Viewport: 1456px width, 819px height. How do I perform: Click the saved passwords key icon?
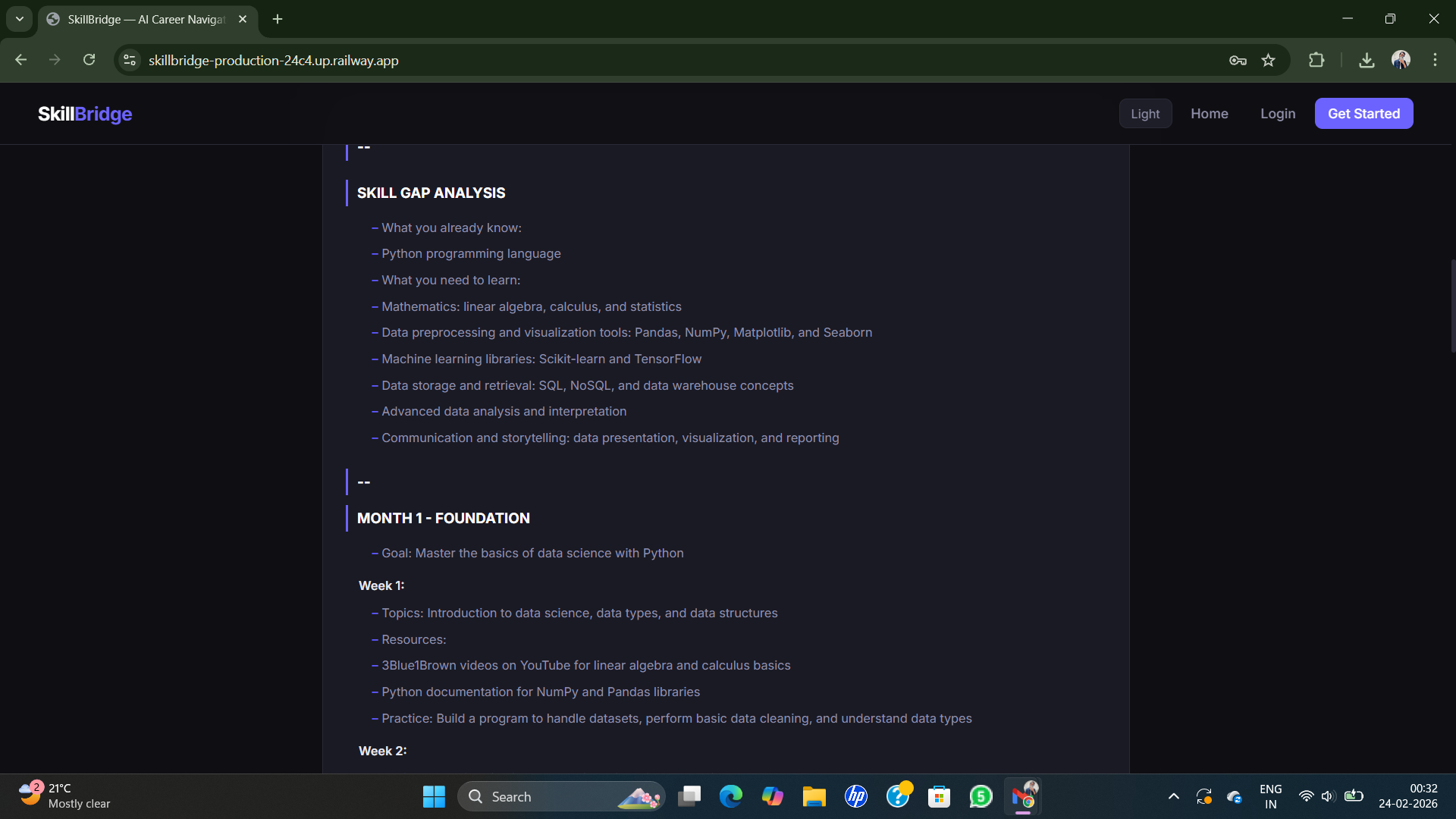(1238, 60)
